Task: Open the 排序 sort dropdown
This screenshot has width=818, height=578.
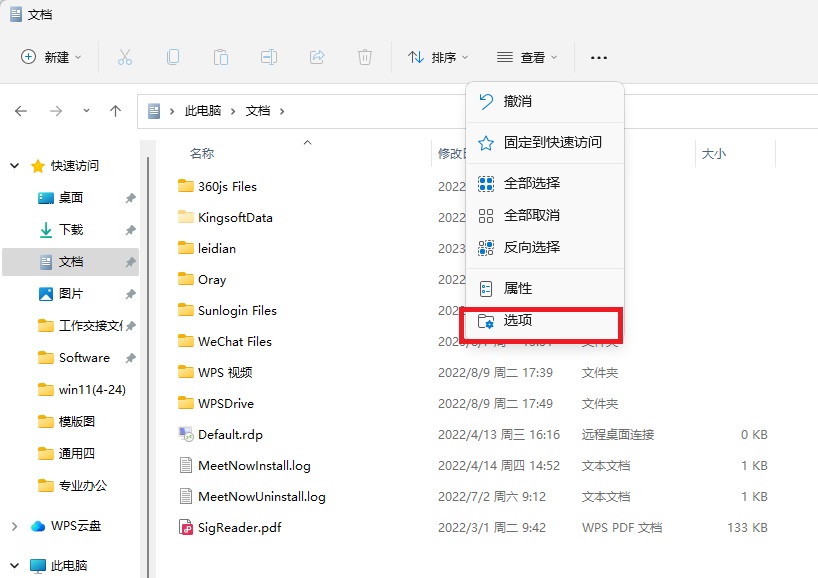Action: pos(437,57)
